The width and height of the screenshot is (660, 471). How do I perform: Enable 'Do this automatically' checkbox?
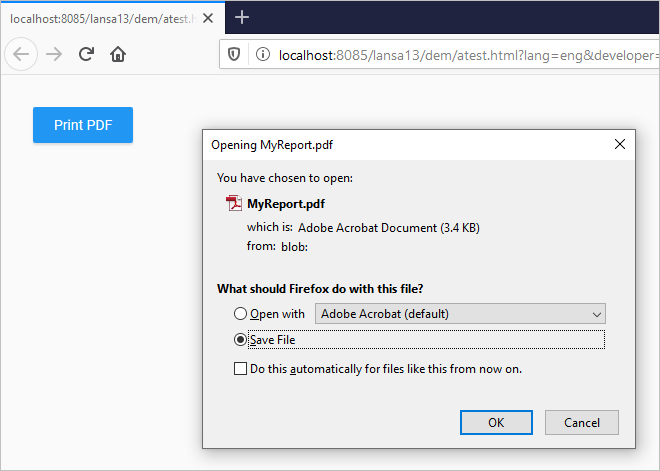click(x=240, y=369)
